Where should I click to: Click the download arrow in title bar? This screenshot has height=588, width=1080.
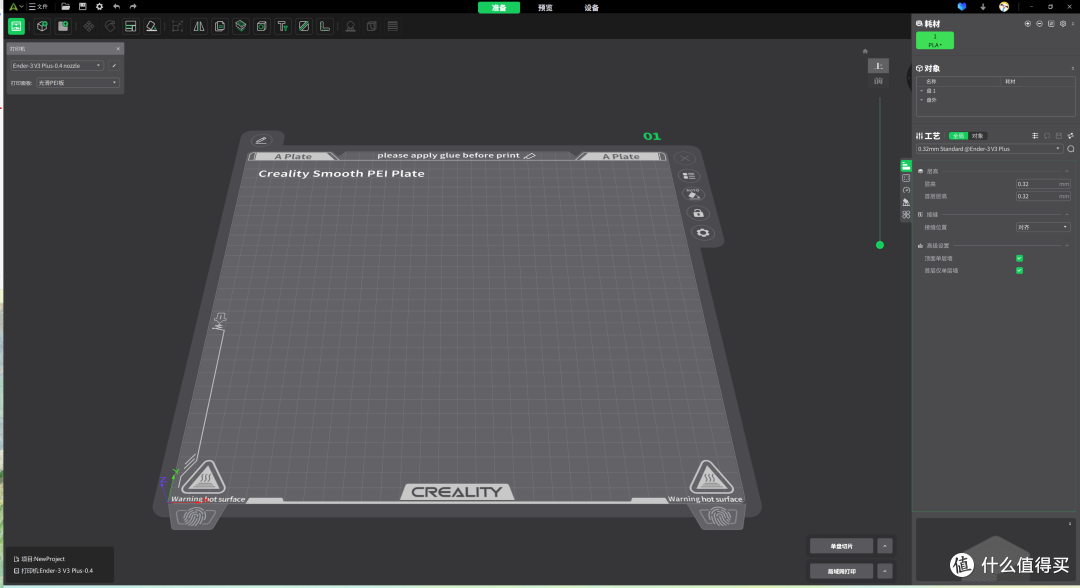[983, 7]
